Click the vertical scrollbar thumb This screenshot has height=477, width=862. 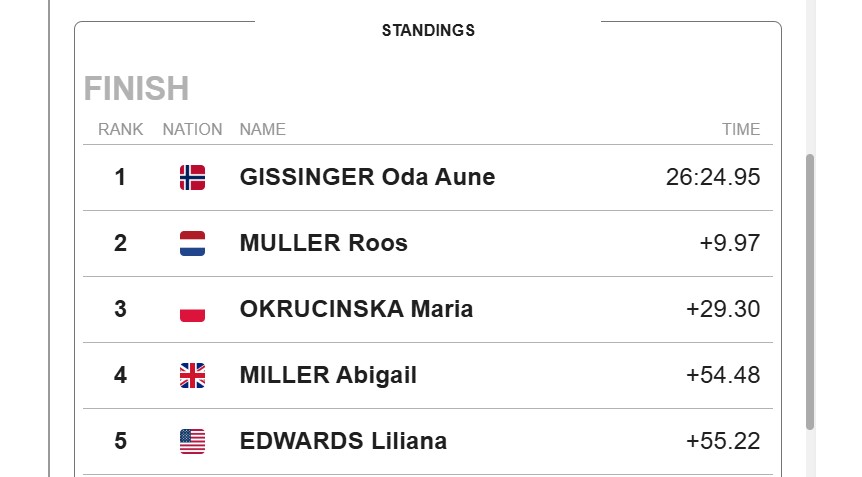pyautogui.click(x=810, y=292)
